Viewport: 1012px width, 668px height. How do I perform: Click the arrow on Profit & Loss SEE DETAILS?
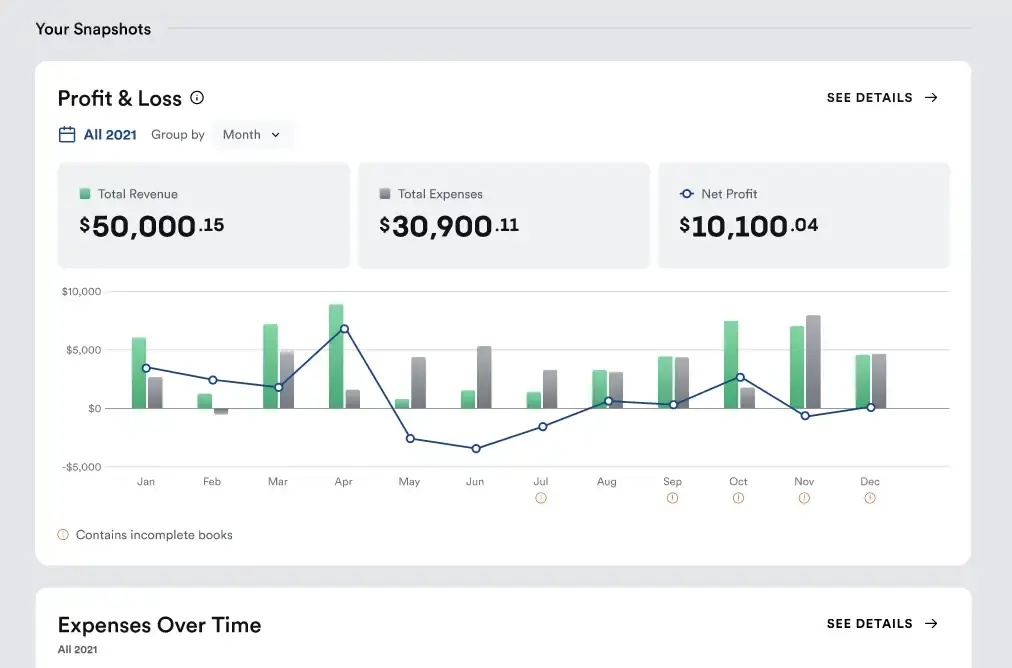(930, 97)
